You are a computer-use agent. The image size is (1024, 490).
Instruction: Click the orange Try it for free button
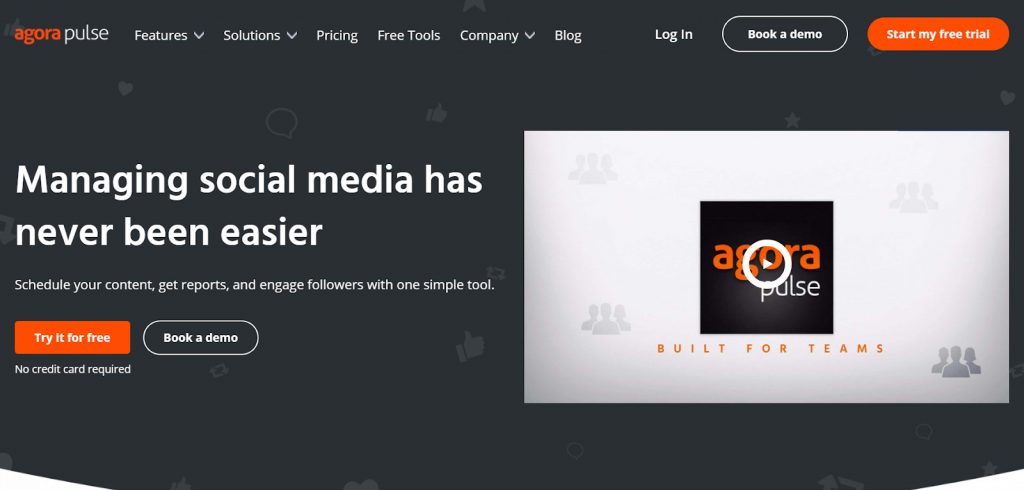(x=72, y=337)
